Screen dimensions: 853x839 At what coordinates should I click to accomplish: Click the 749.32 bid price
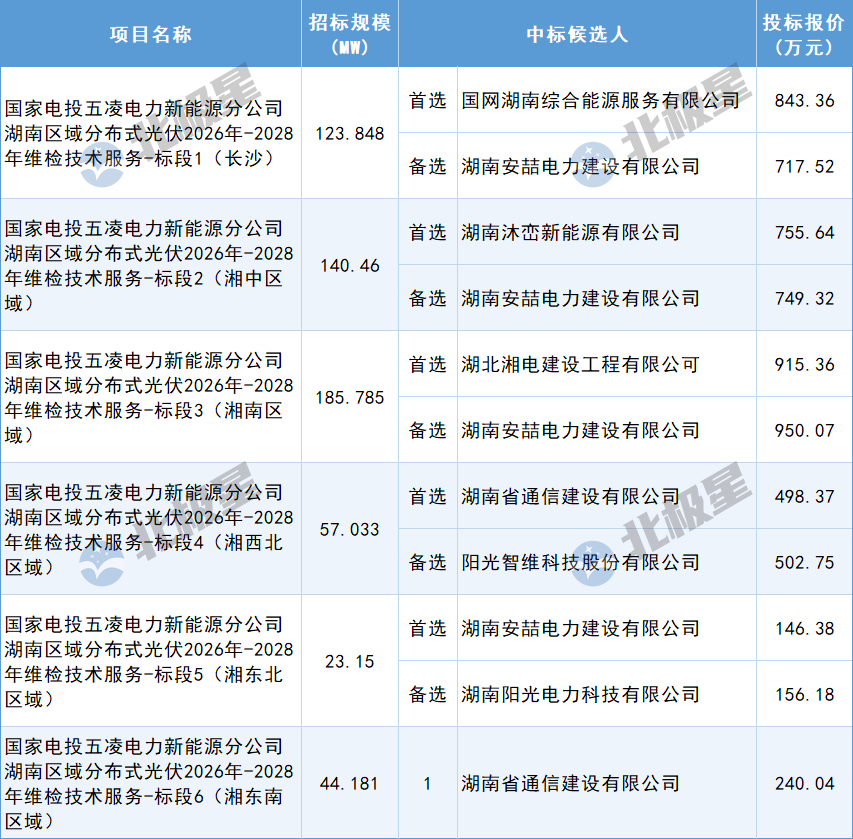[x=805, y=298]
